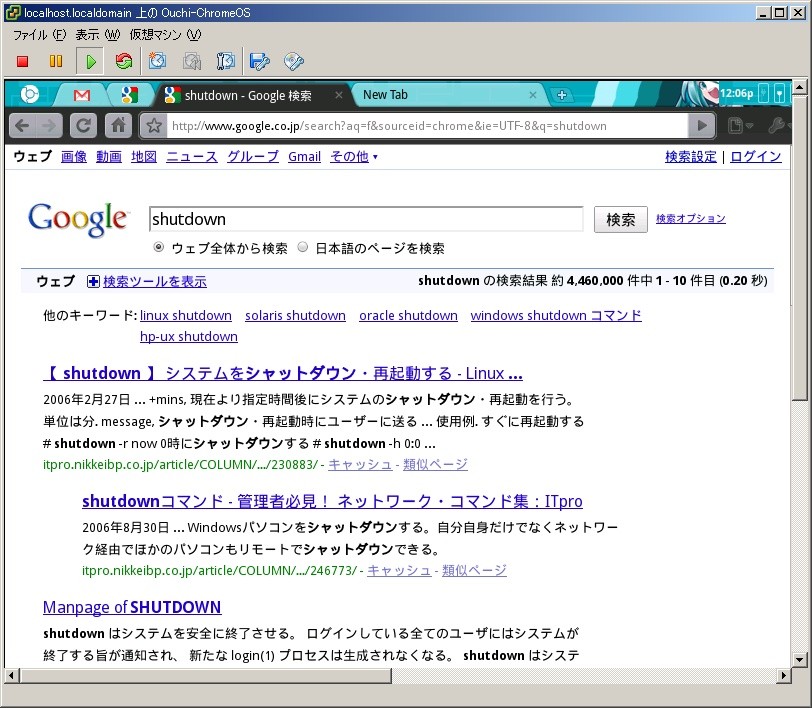The width and height of the screenshot is (812, 708).
Task: Open the page menu dropdown
Action: [x=740, y=126]
